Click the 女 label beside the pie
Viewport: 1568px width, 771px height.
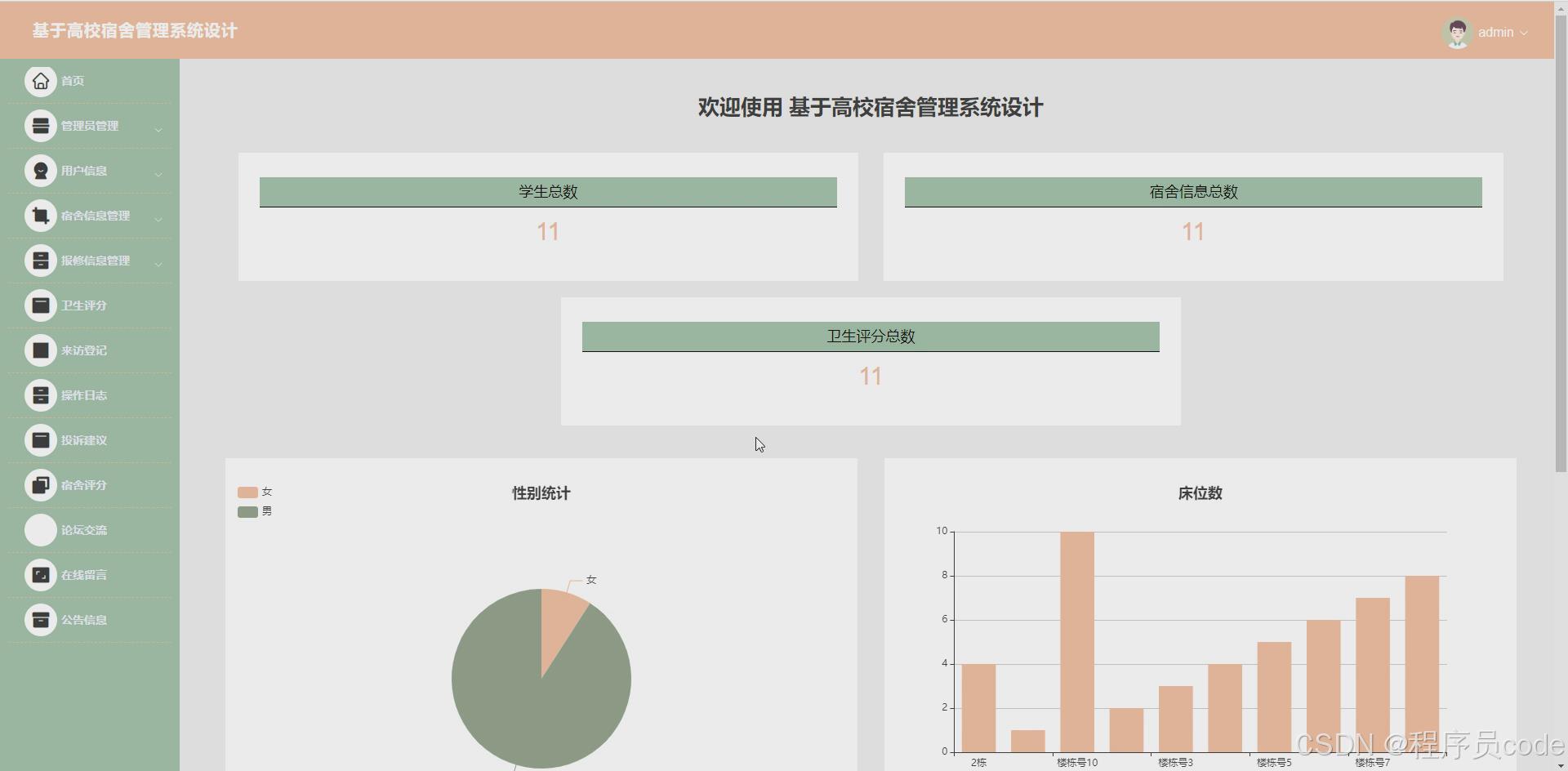pos(591,580)
